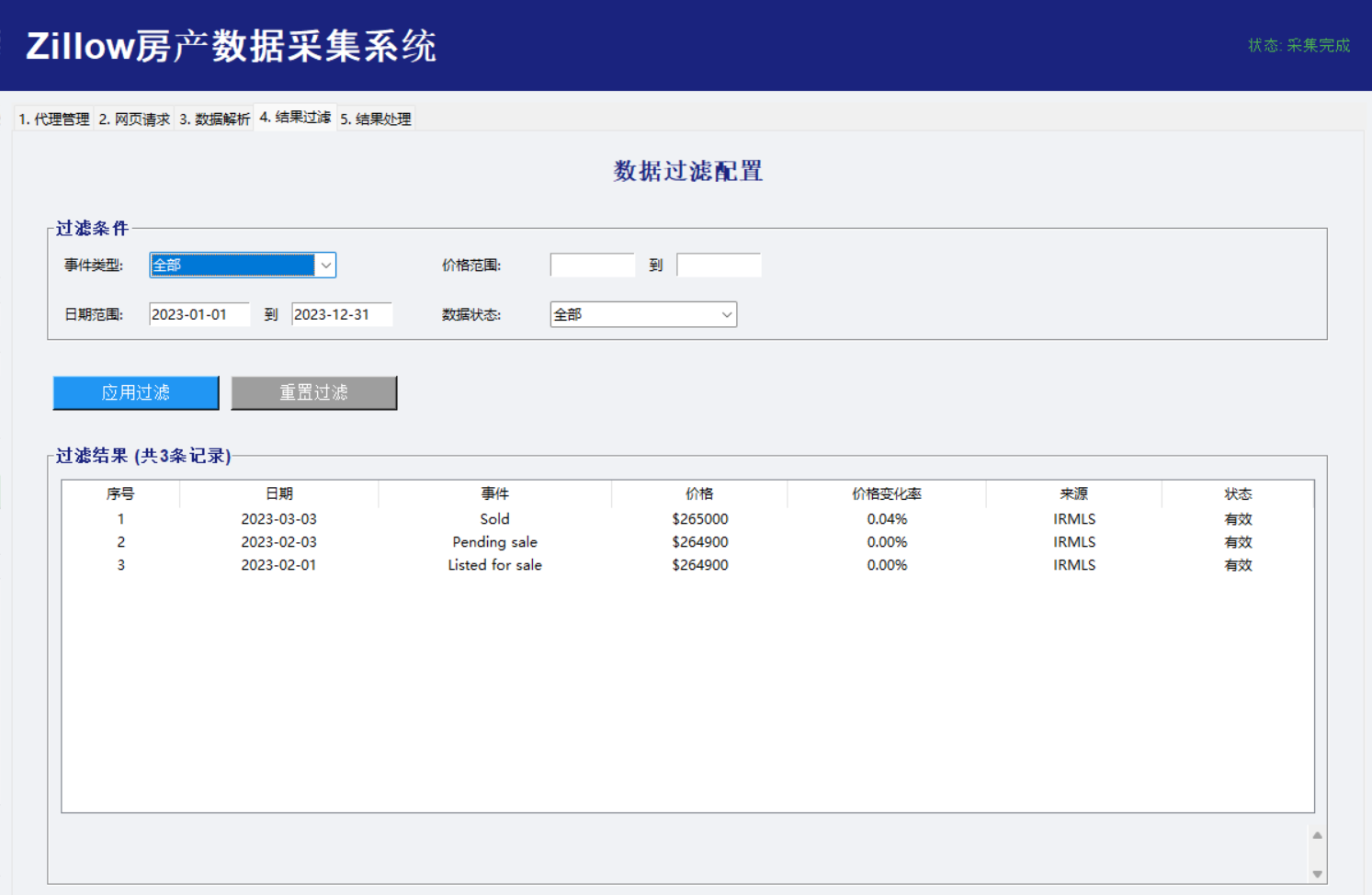Sort by the 序号 column header
1372x895 pixels.
pyautogui.click(x=120, y=494)
